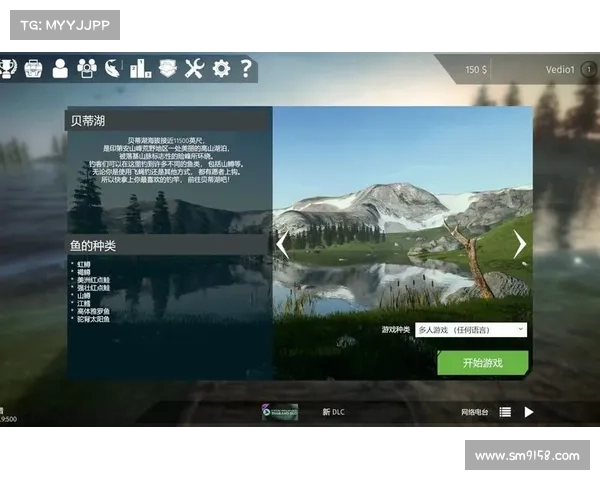Click the player level 1 badge
This screenshot has width=600, height=480.
click(589, 70)
